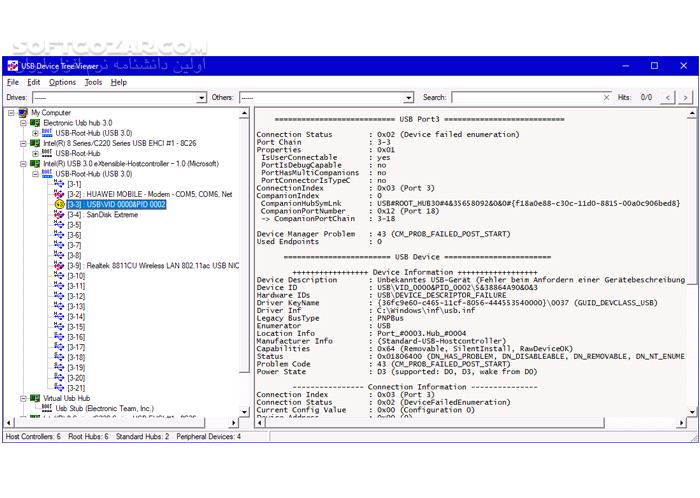Screen dimensions: 700x498
Task: Collapse USB-Root-Hub under the eXtensible Hostcontroller
Action: 35,174
